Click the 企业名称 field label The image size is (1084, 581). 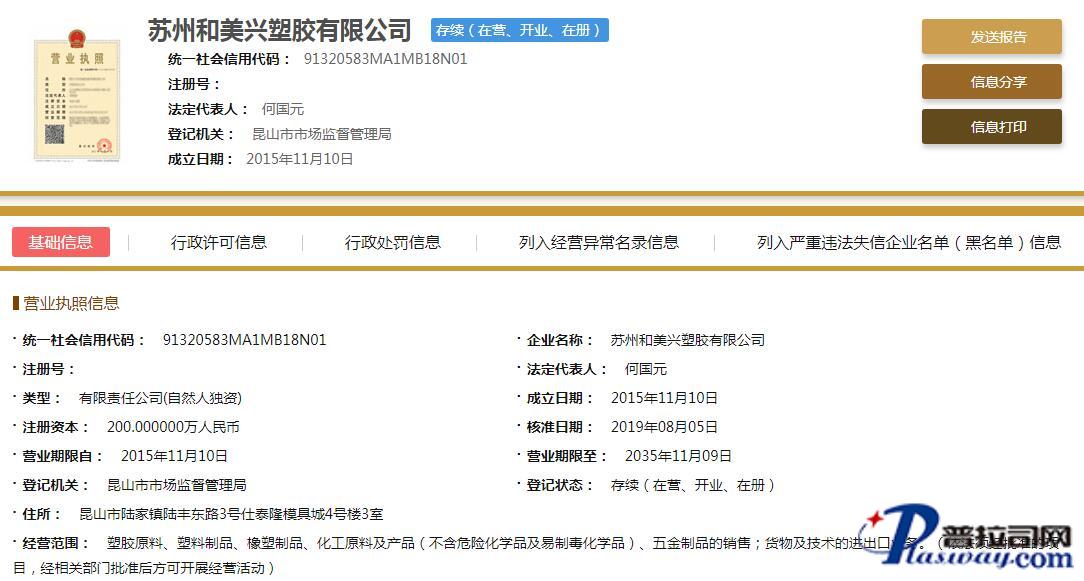tap(559, 340)
